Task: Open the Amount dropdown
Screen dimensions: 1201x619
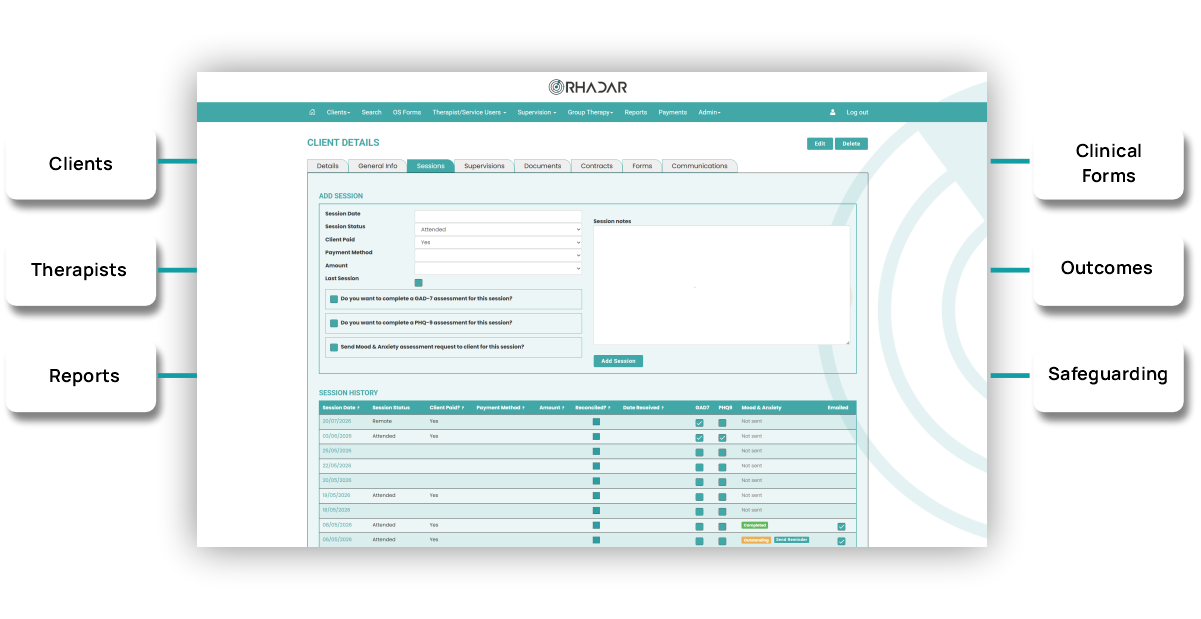Action: pyautogui.click(x=498, y=268)
